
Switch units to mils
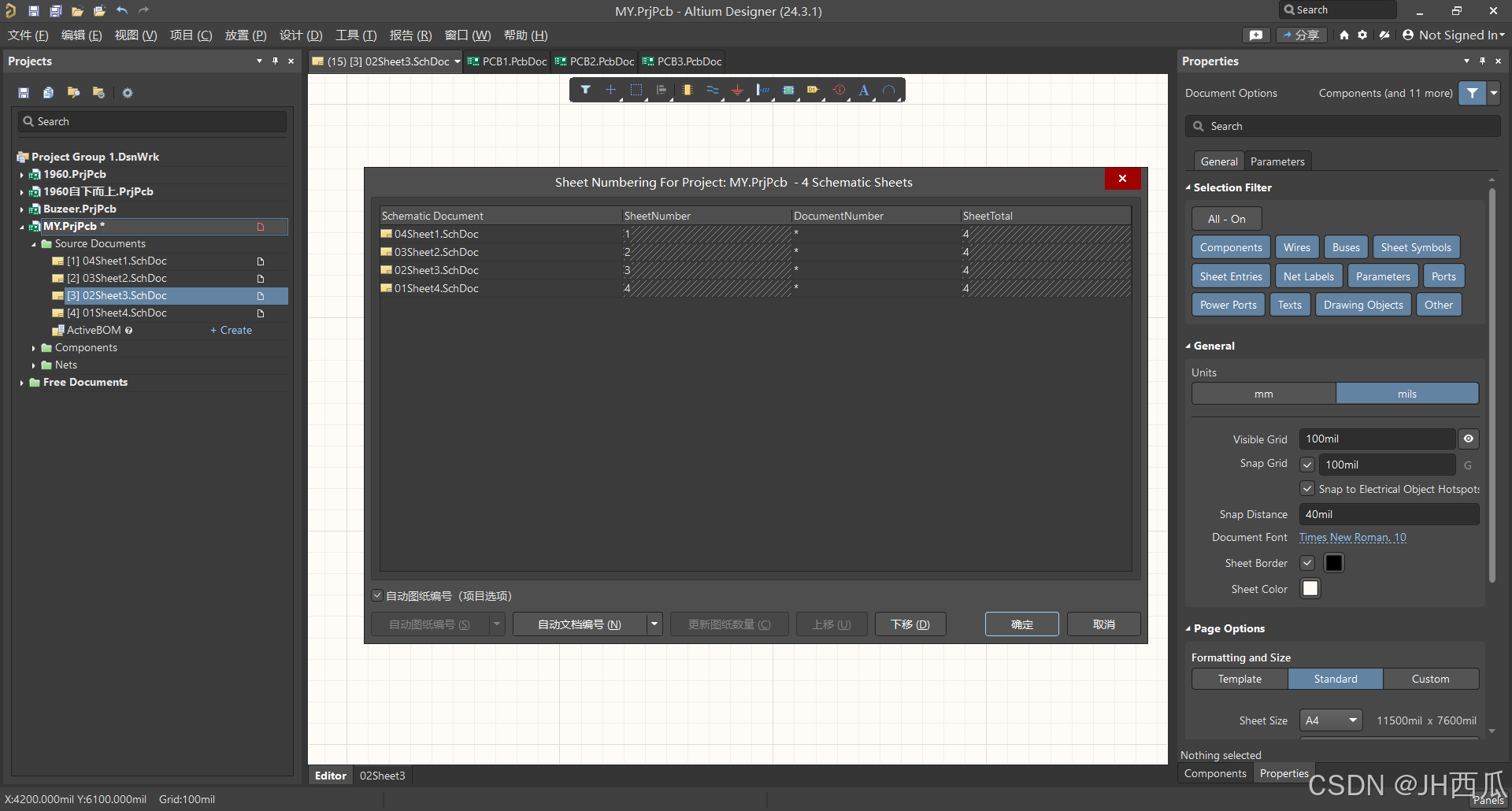[x=1407, y=394]
